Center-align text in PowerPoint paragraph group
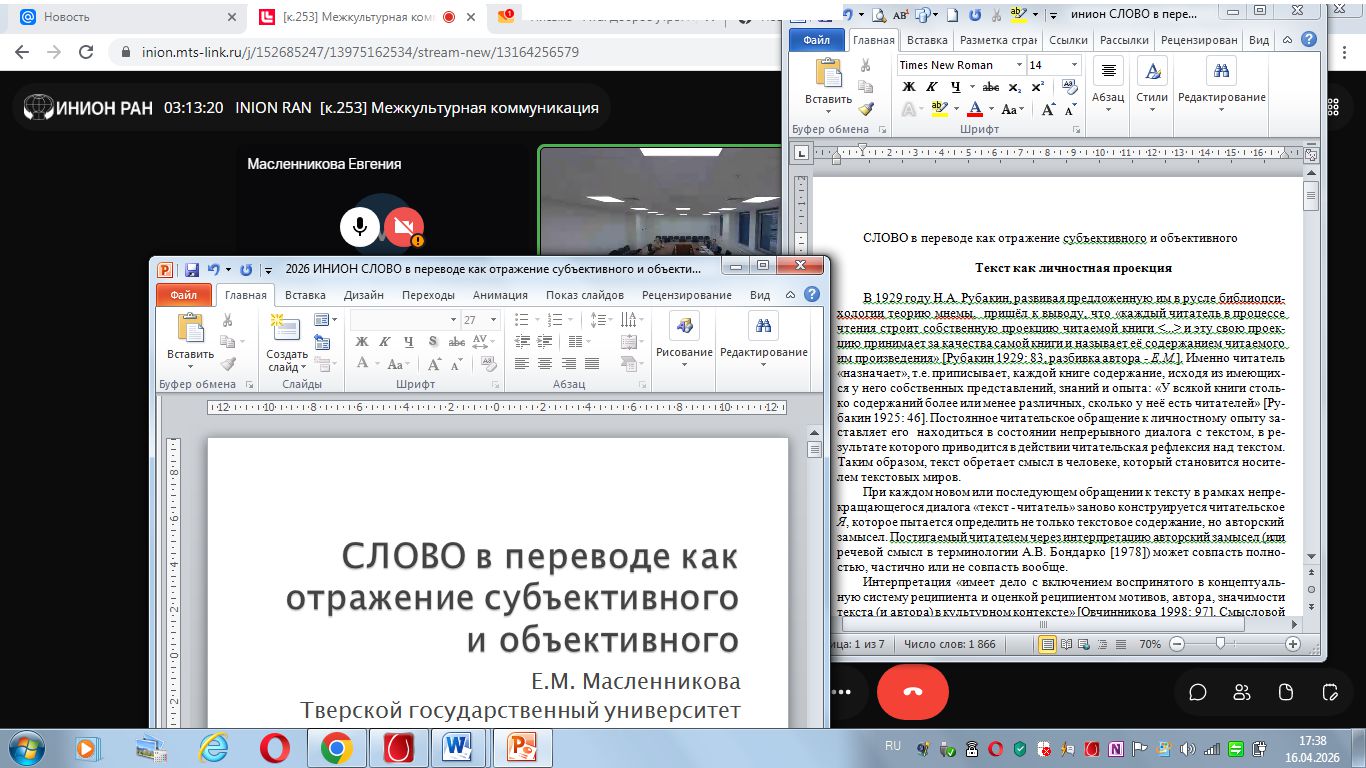Screen dimensions: 1366x768 click(545, 364)
